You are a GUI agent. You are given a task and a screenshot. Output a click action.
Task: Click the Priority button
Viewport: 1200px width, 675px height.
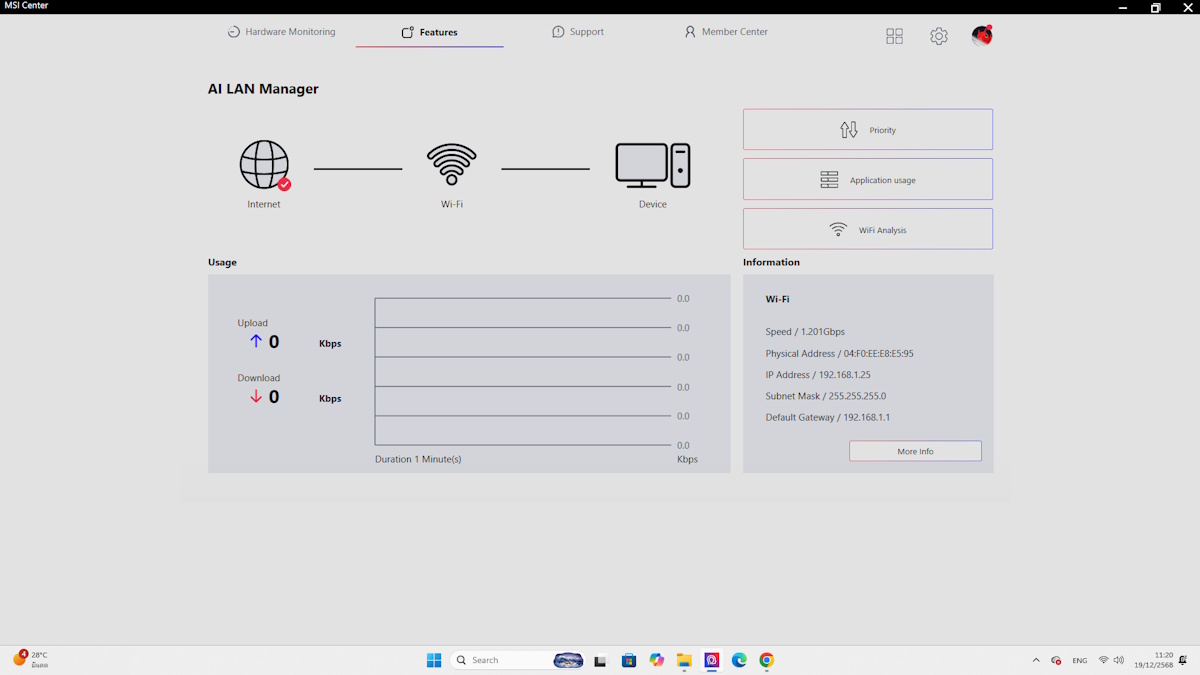[x=867, y=130]
